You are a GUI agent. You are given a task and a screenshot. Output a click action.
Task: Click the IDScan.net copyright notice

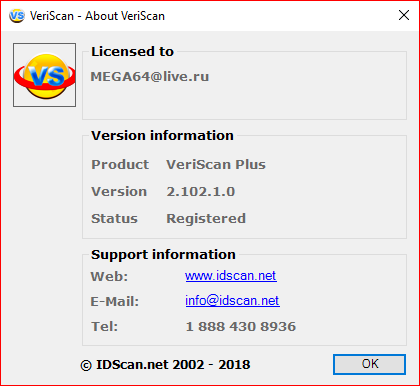[165, 365]
